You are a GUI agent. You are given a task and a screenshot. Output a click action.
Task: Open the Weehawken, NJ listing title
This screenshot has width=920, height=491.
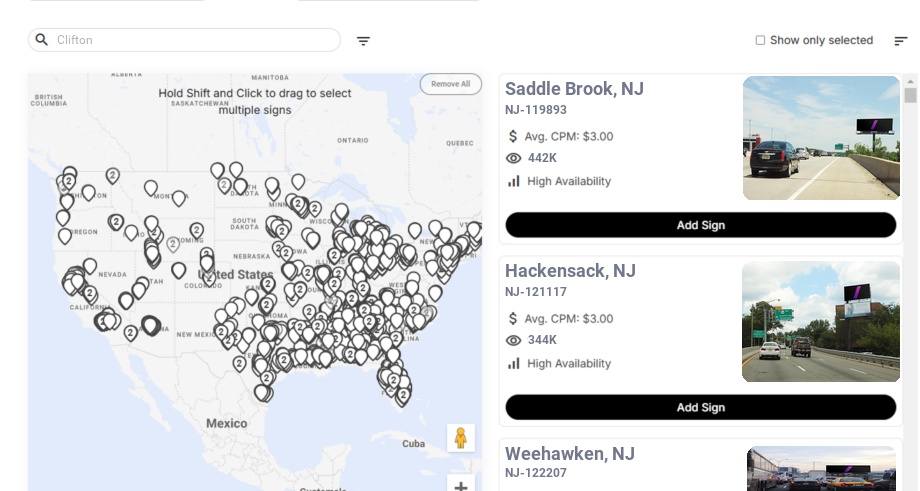point(569,454)
